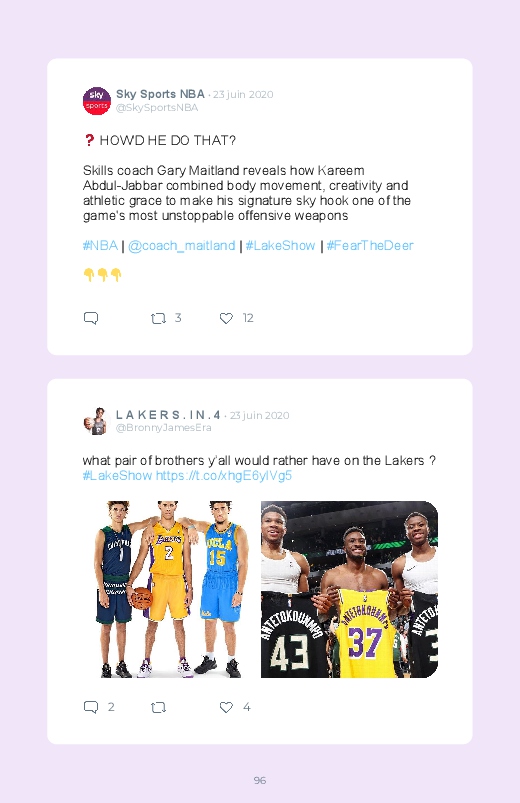Like the Sky Sports NBA tweet

click(x=226, y=319)
